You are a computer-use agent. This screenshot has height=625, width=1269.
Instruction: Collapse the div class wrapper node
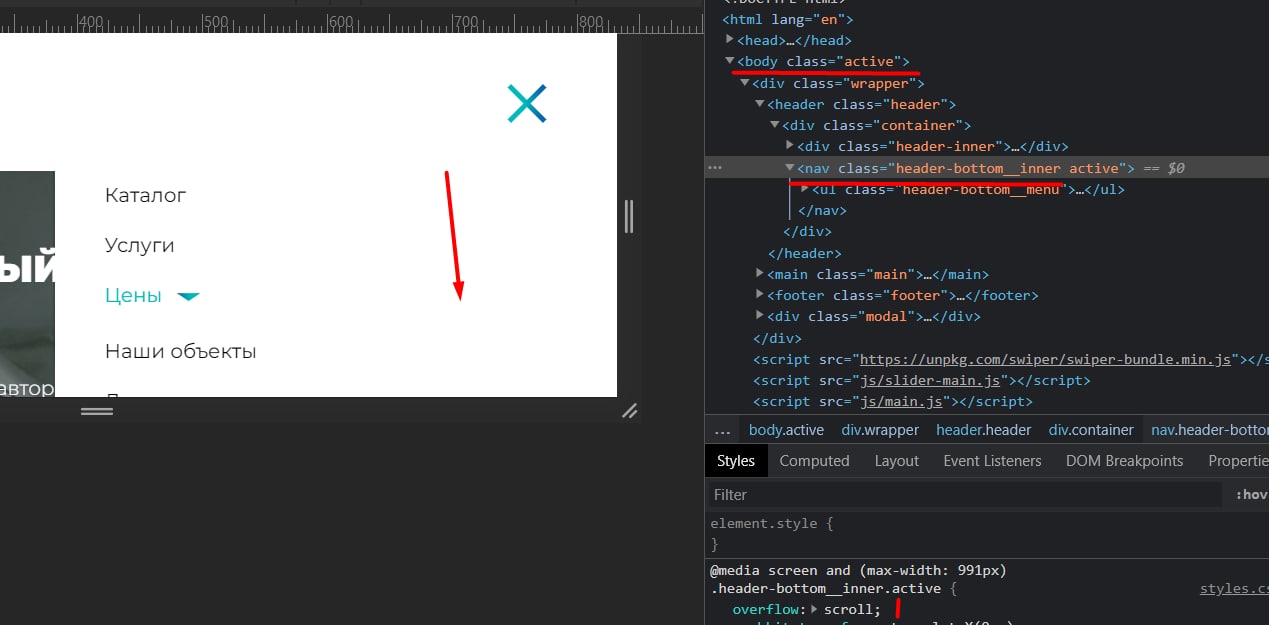point(746,82)
